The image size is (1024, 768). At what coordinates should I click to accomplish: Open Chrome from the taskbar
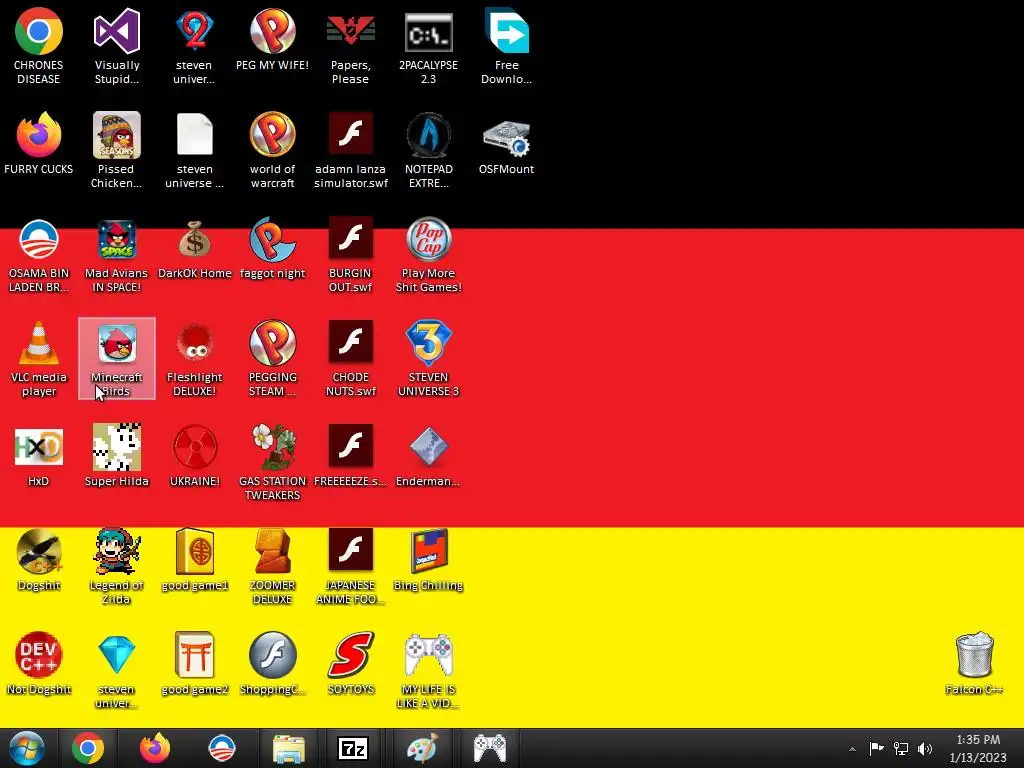click(x=88, y=748)
